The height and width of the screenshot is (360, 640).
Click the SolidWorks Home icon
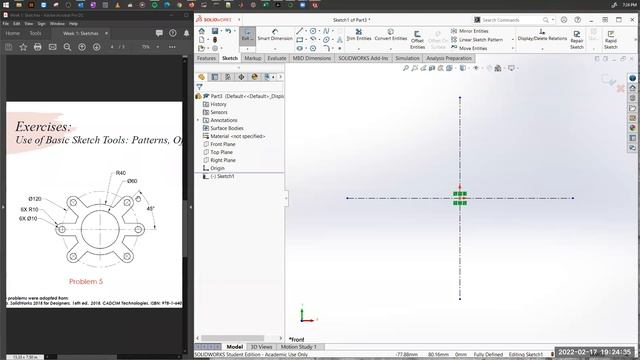coord(202,31)
